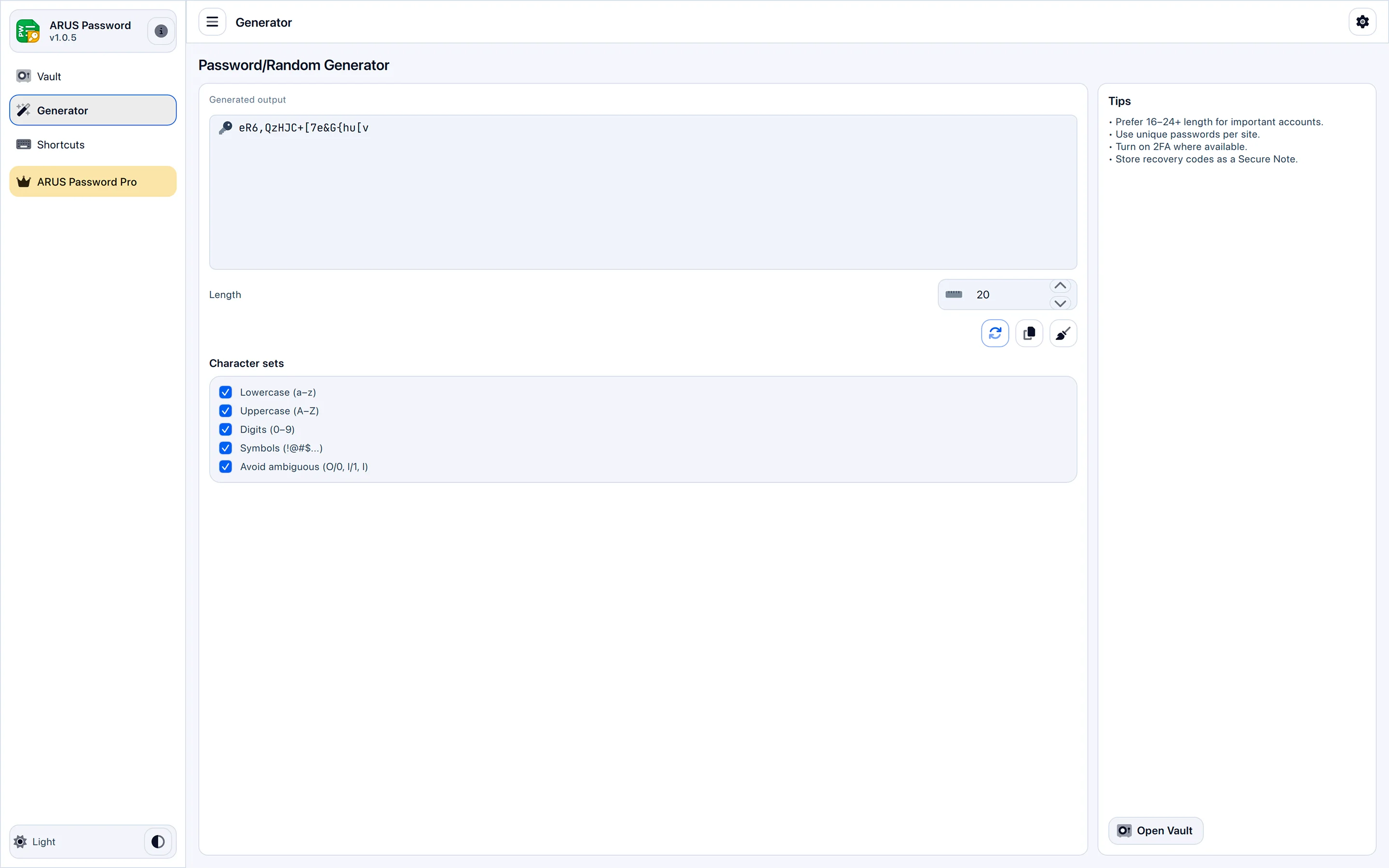Open settings with the gear icon
The width and height of the screenshot is (1389, 868).
pyautogui.click(x=1362, y=22)
